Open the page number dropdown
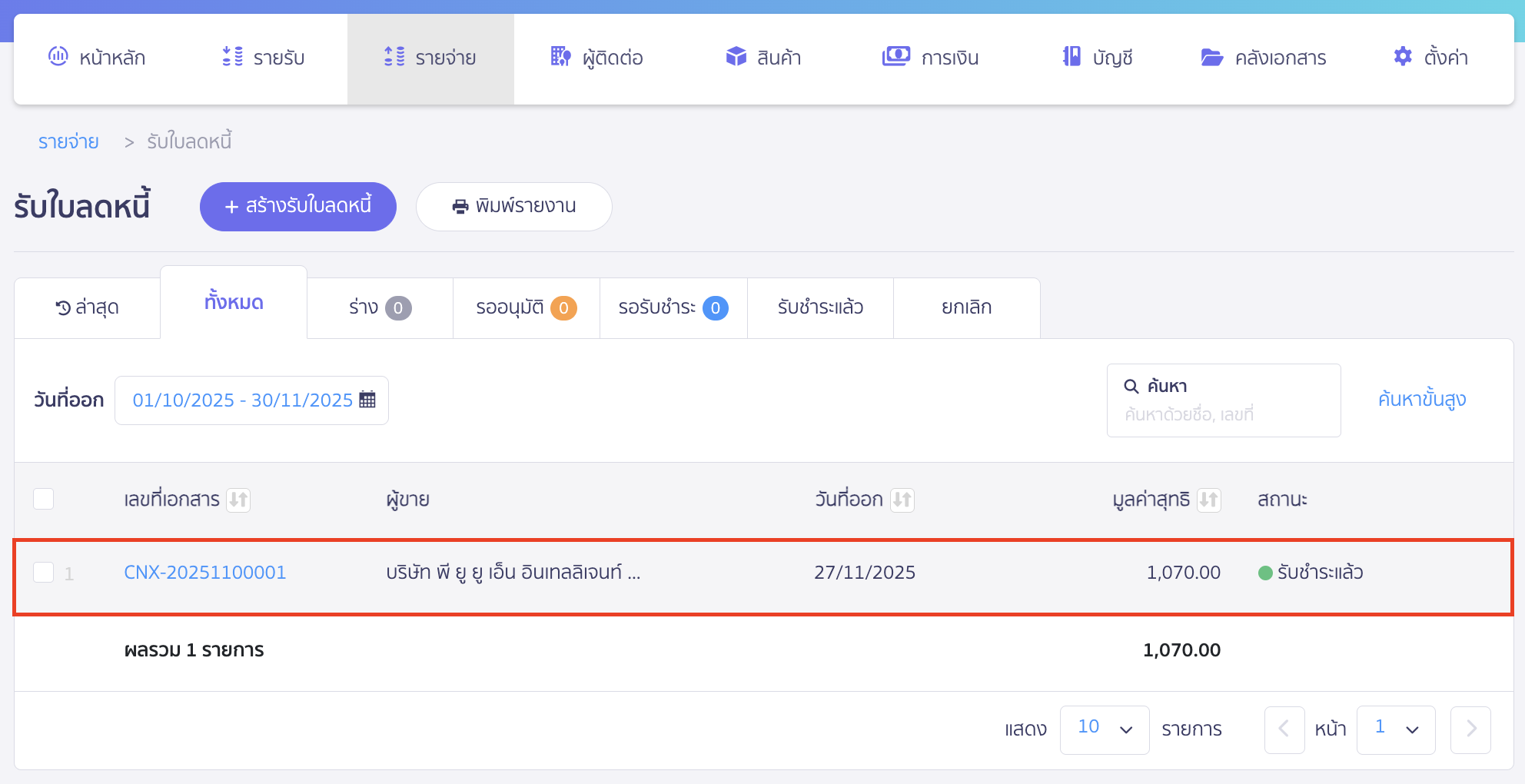1525x784 pixels. pyautogui.click(x=1395, y=729)
